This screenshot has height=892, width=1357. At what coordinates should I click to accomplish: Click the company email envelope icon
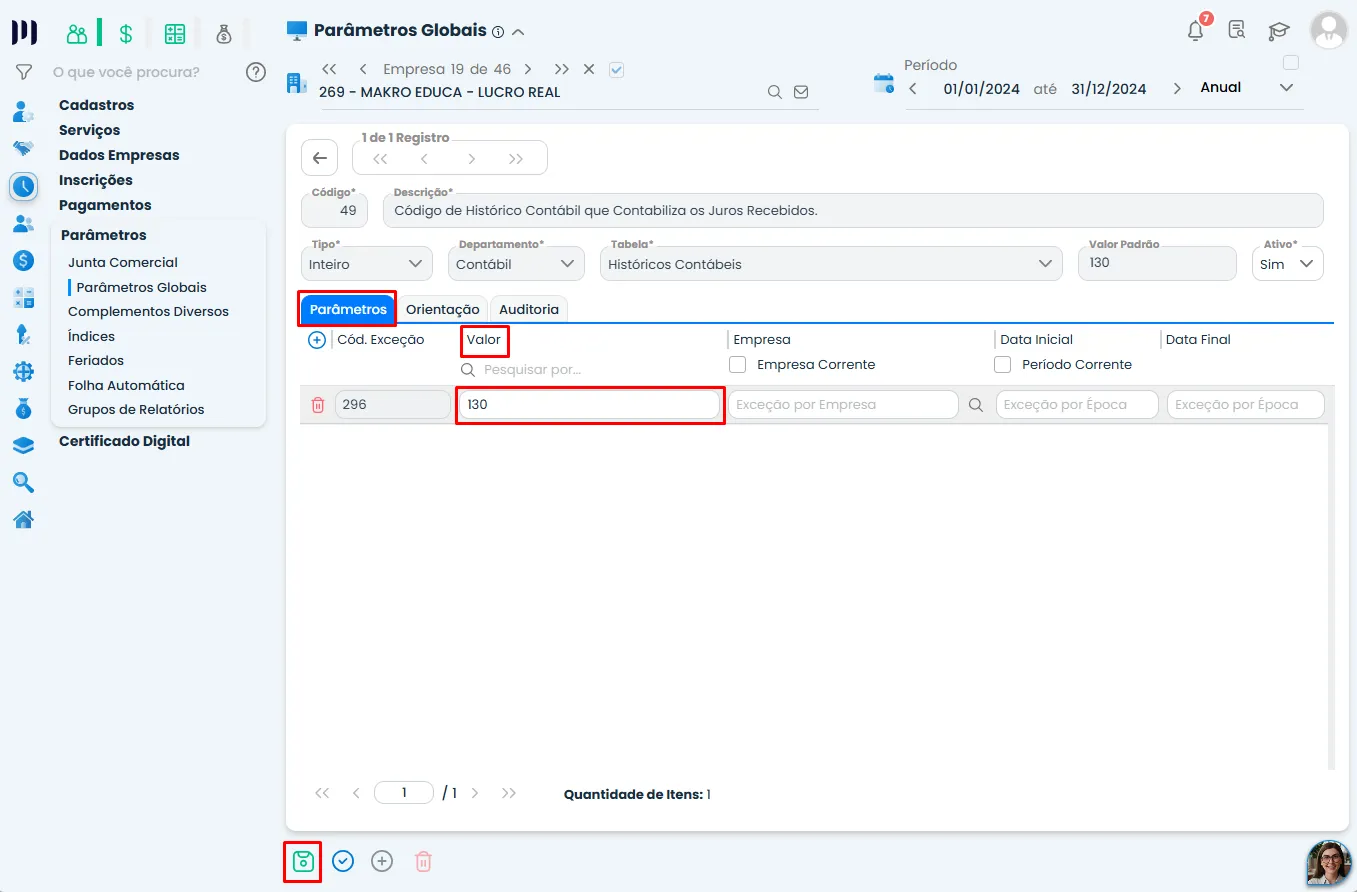pyautogui.click(x=801, y=92)
